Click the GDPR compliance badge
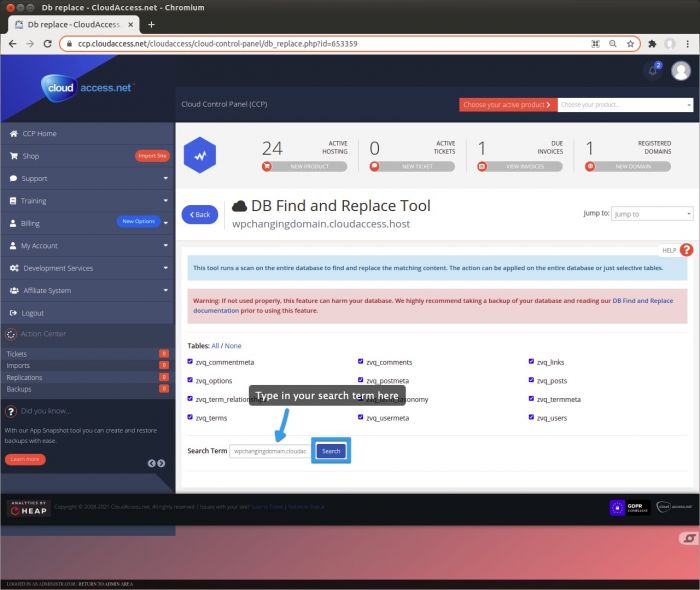700x590 pixels. point(629,508)
